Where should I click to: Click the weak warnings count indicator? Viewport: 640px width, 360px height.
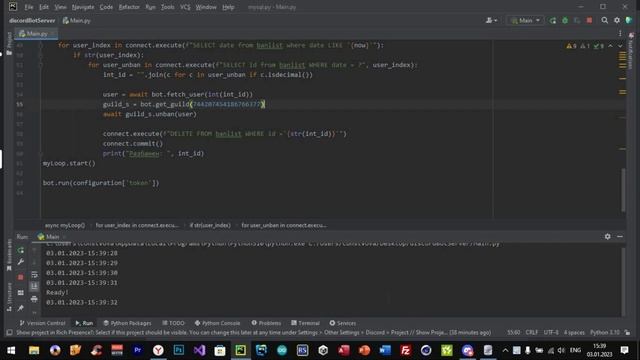585,46
